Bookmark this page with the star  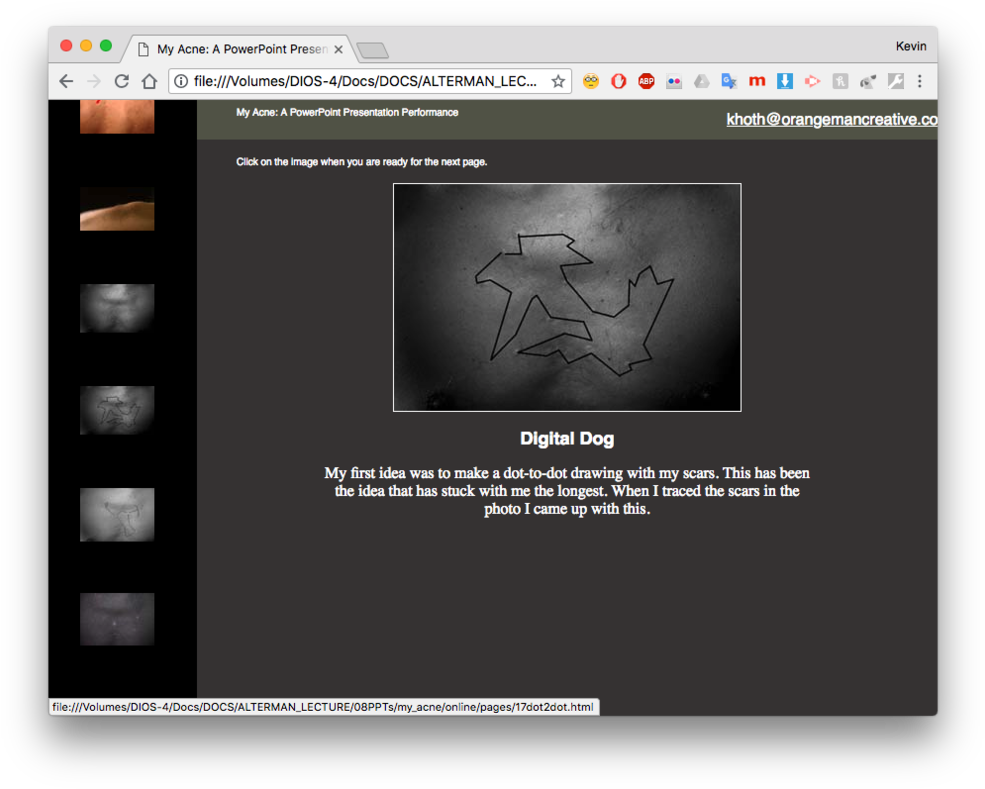click(x=558, y=82)
